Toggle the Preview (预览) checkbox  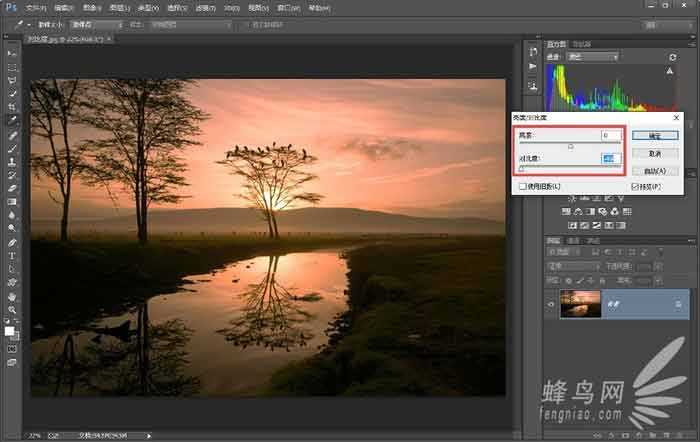[x=635, y=186]
